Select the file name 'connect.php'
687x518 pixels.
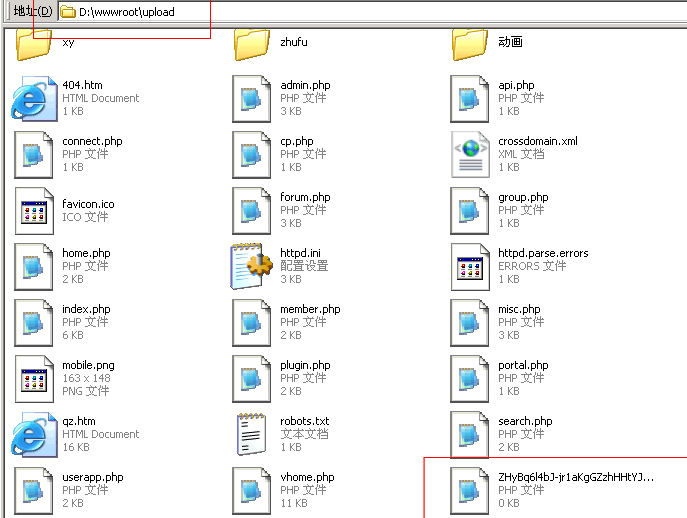tap(92, 141)
